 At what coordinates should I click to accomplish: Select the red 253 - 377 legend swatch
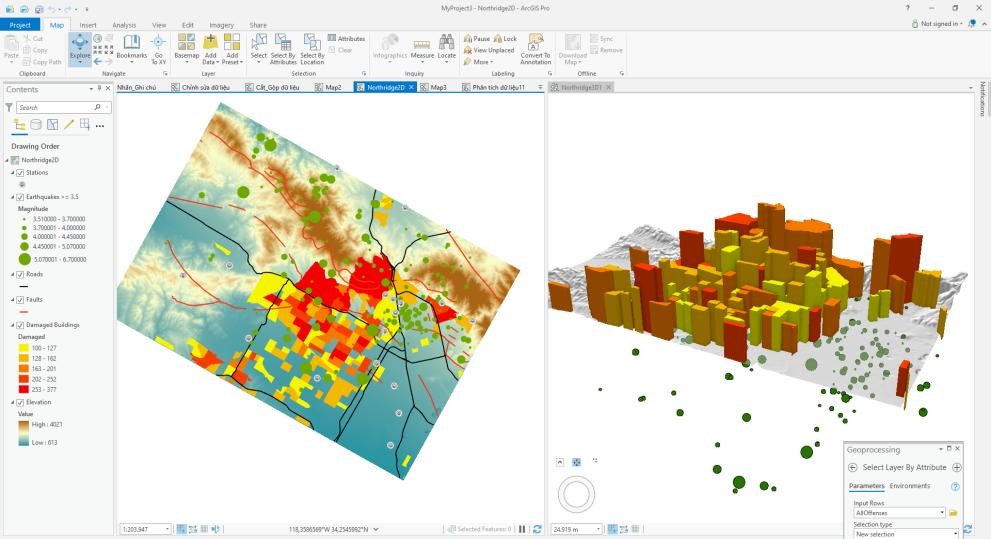click(23, 389)
